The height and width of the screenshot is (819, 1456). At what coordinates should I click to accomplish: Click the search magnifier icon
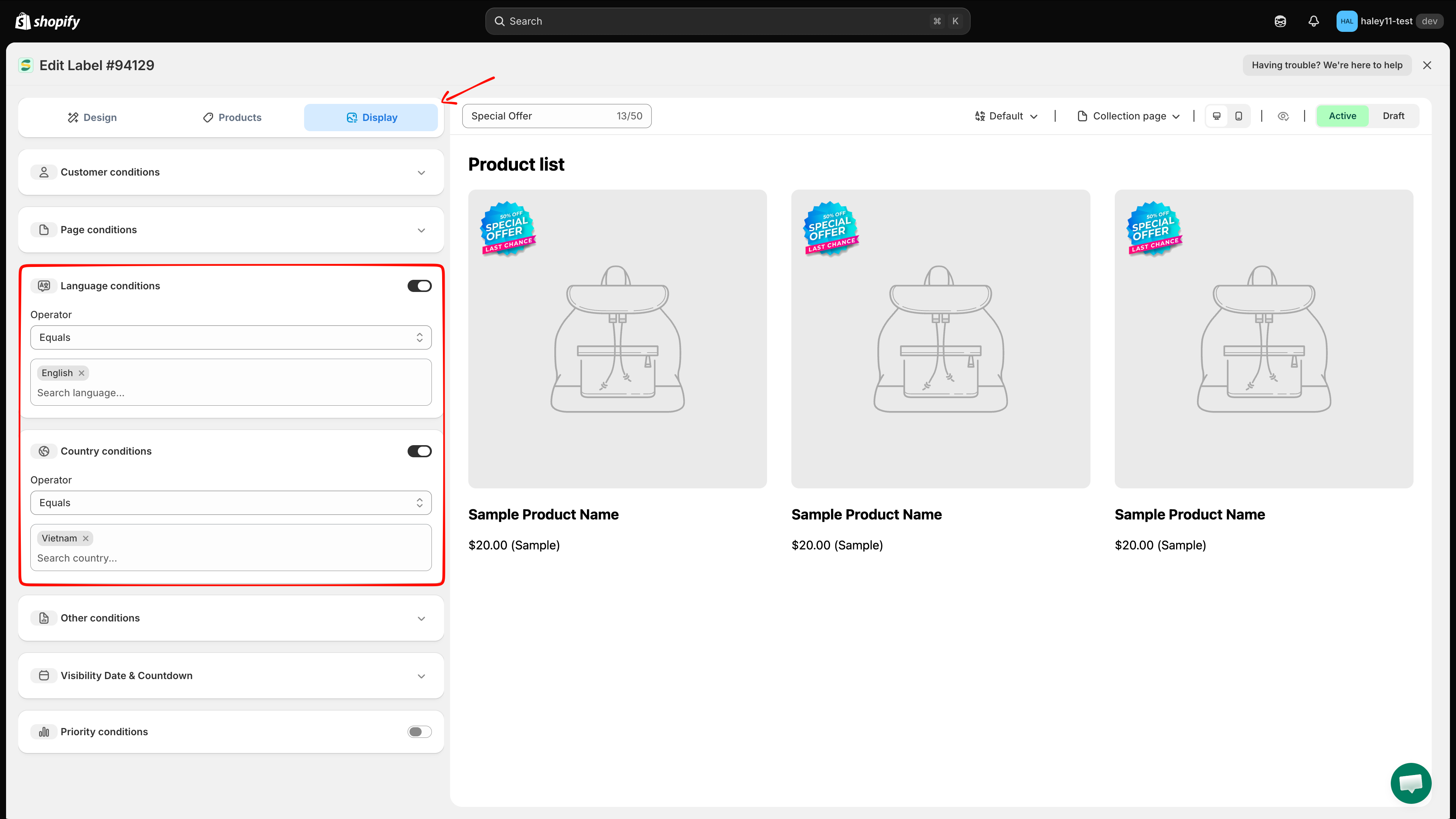pyautogui.click(x=500, y=21)
